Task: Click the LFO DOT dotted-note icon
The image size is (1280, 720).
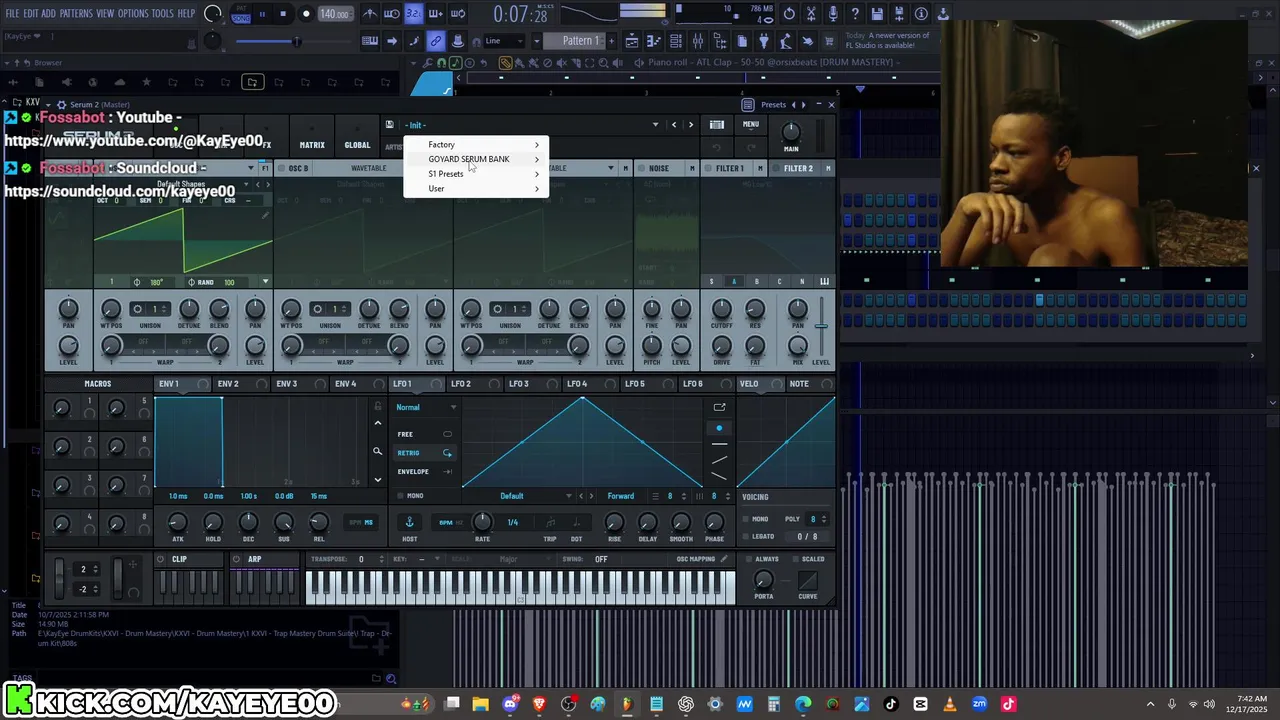Action: (576, 522)
